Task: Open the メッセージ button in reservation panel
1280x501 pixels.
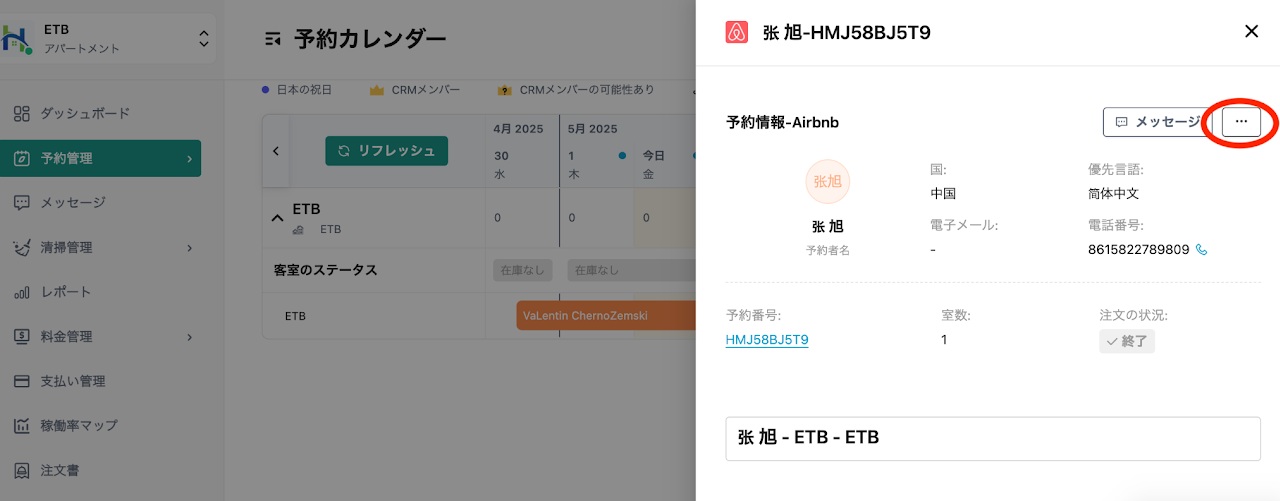Action: [x=1157, y=122]
